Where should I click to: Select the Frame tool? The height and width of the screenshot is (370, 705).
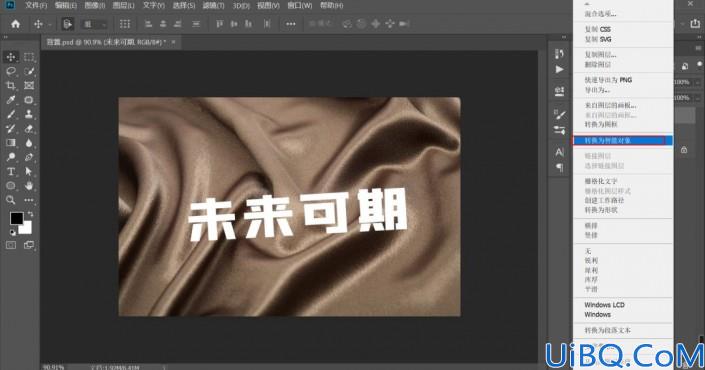(29, 85)
